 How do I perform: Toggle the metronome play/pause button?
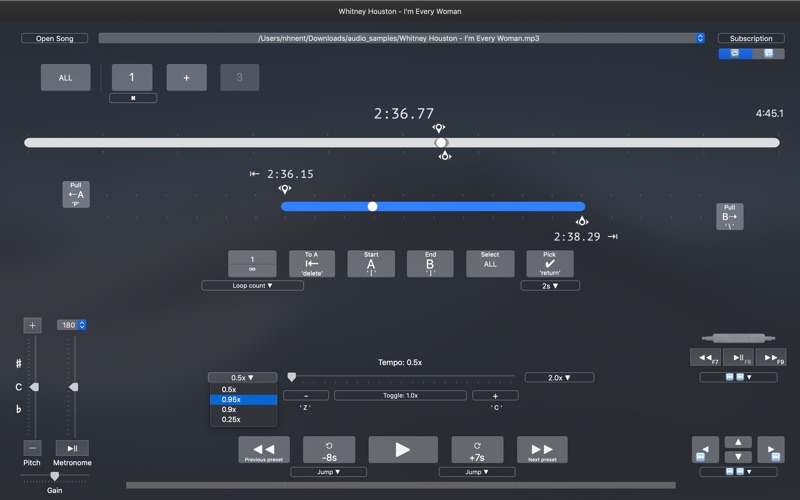click(72, 448)
